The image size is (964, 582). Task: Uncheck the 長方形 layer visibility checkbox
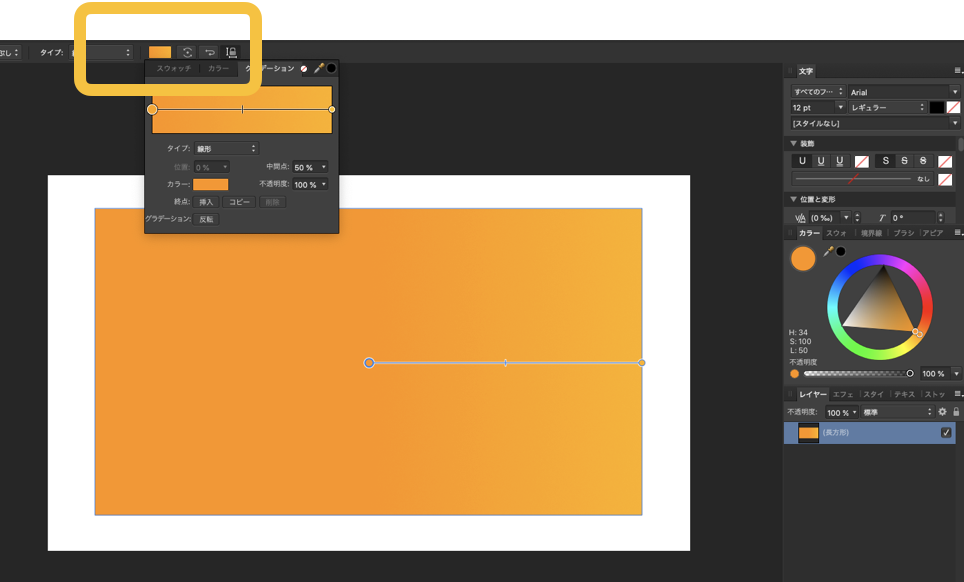[x=946, y=433]
